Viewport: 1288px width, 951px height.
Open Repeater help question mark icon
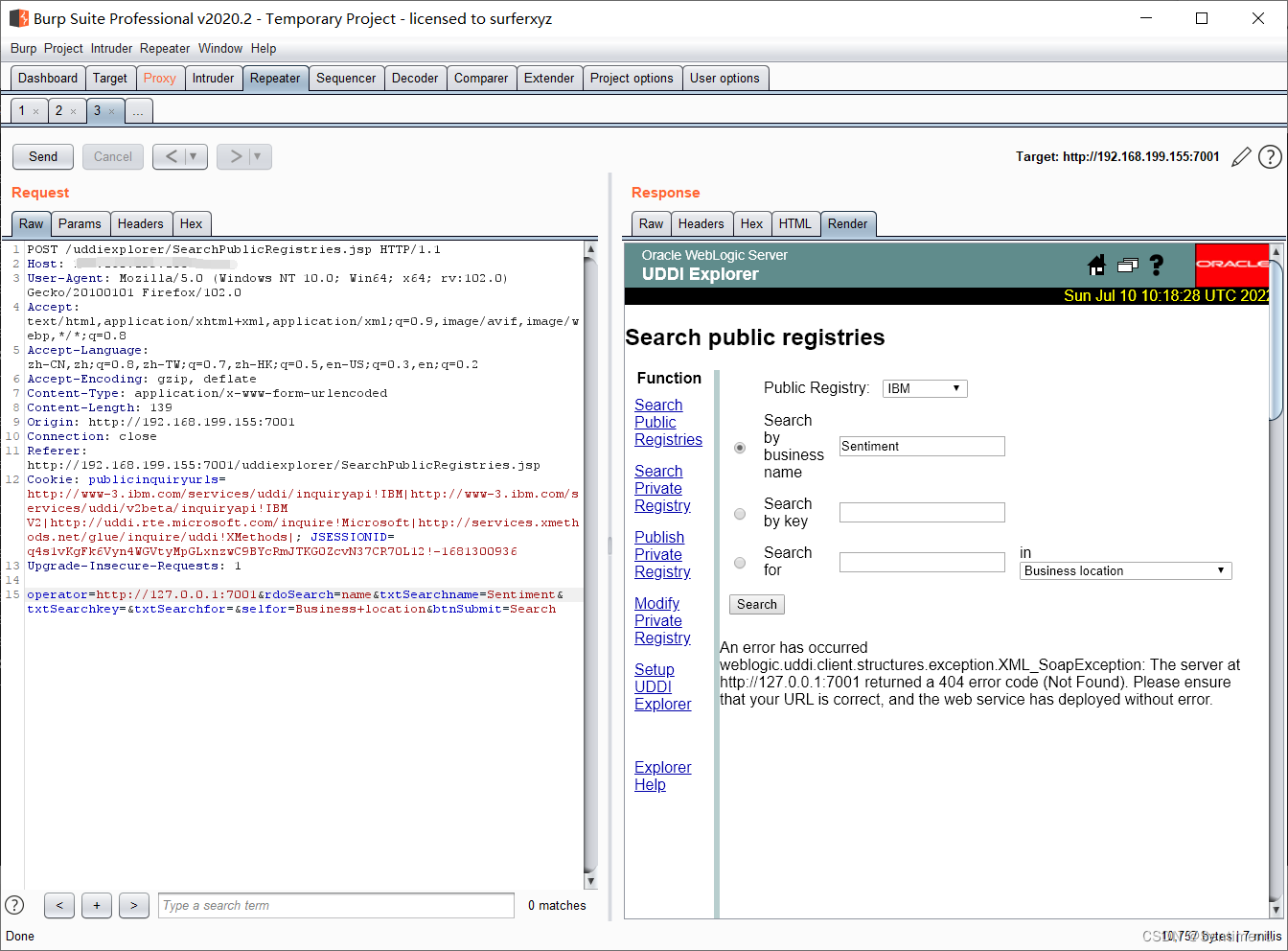click(1270, 156)
